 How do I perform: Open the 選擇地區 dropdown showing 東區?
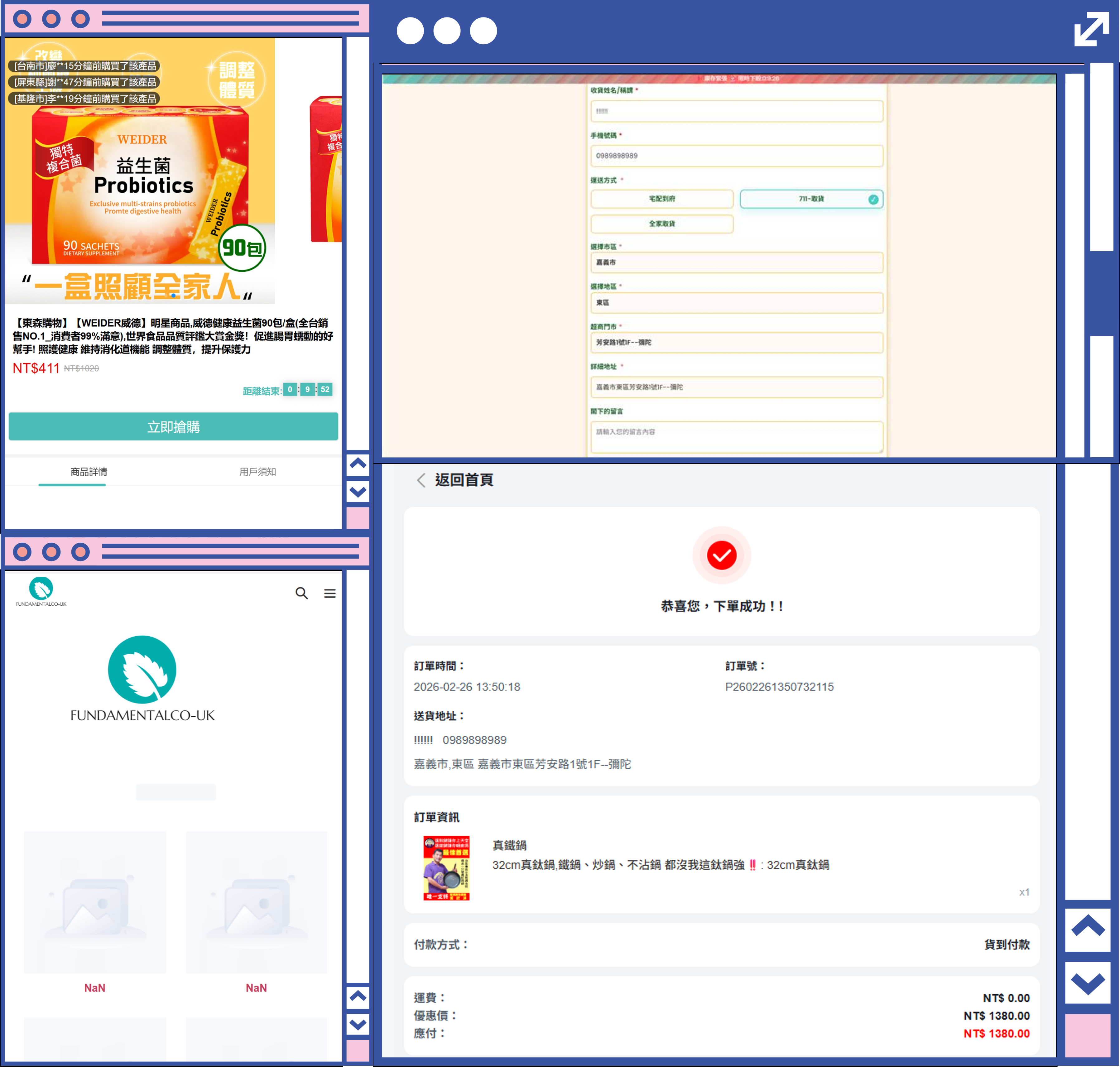click(x=737, y=303)
